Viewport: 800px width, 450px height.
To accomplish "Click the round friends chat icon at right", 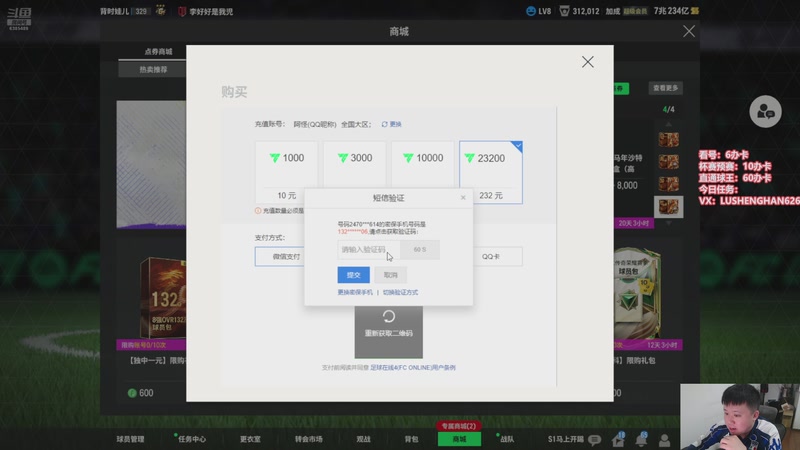I will 765,111.
